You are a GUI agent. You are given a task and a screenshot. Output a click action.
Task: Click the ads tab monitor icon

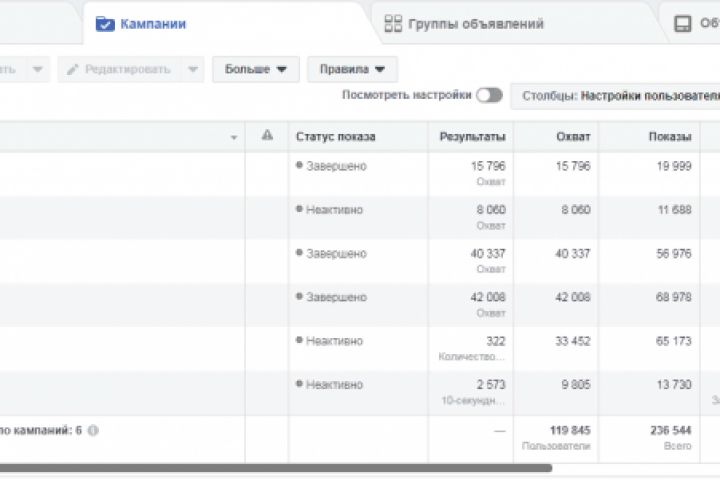[682, 23]
